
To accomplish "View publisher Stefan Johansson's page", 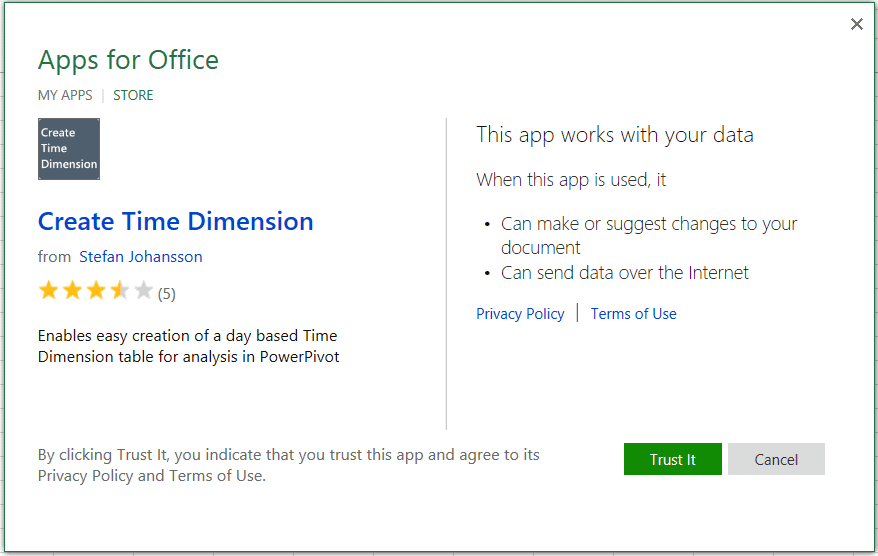I will coord(141,257).
